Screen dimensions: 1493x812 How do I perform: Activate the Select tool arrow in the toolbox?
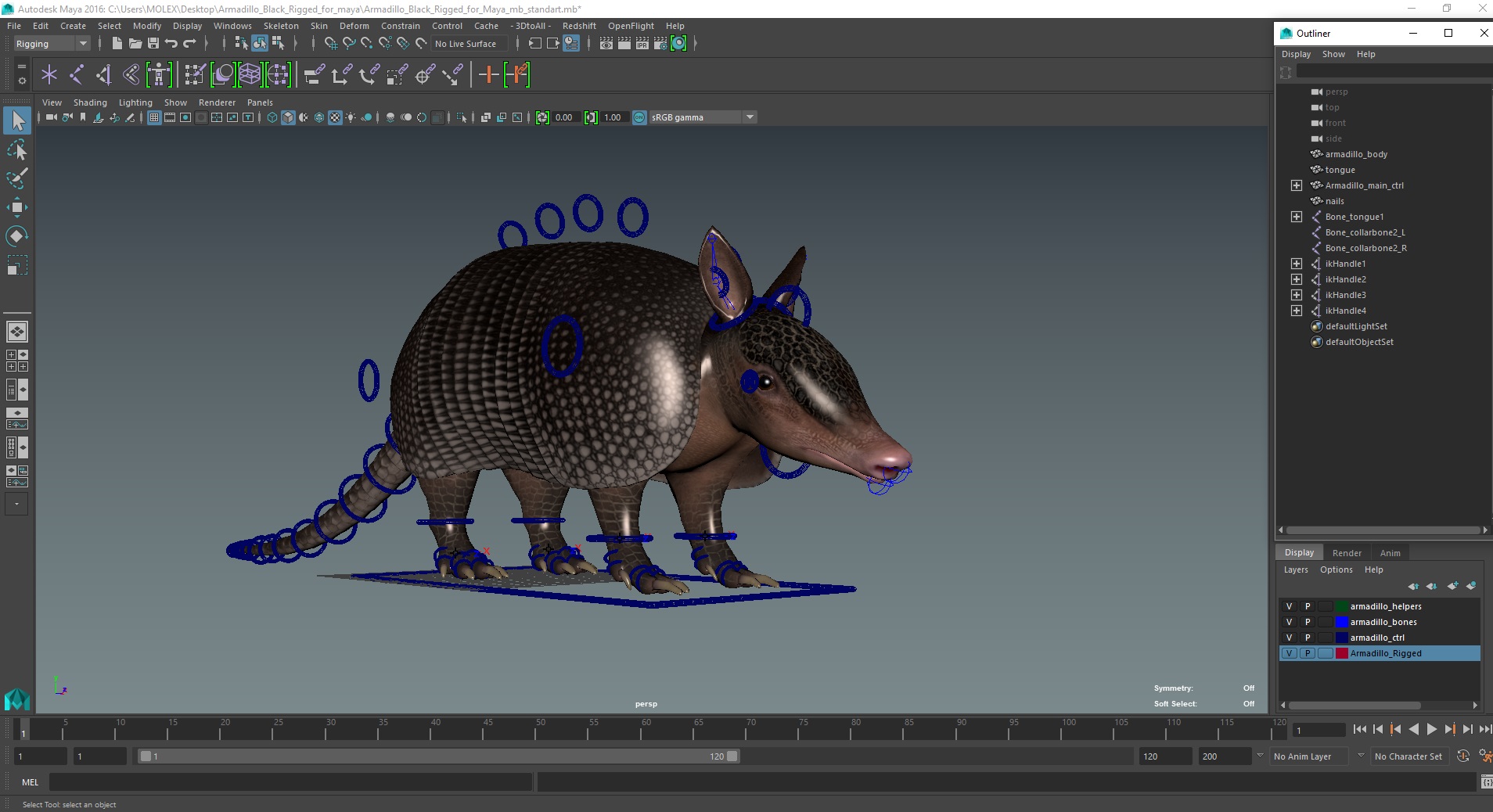pos(17,120)
